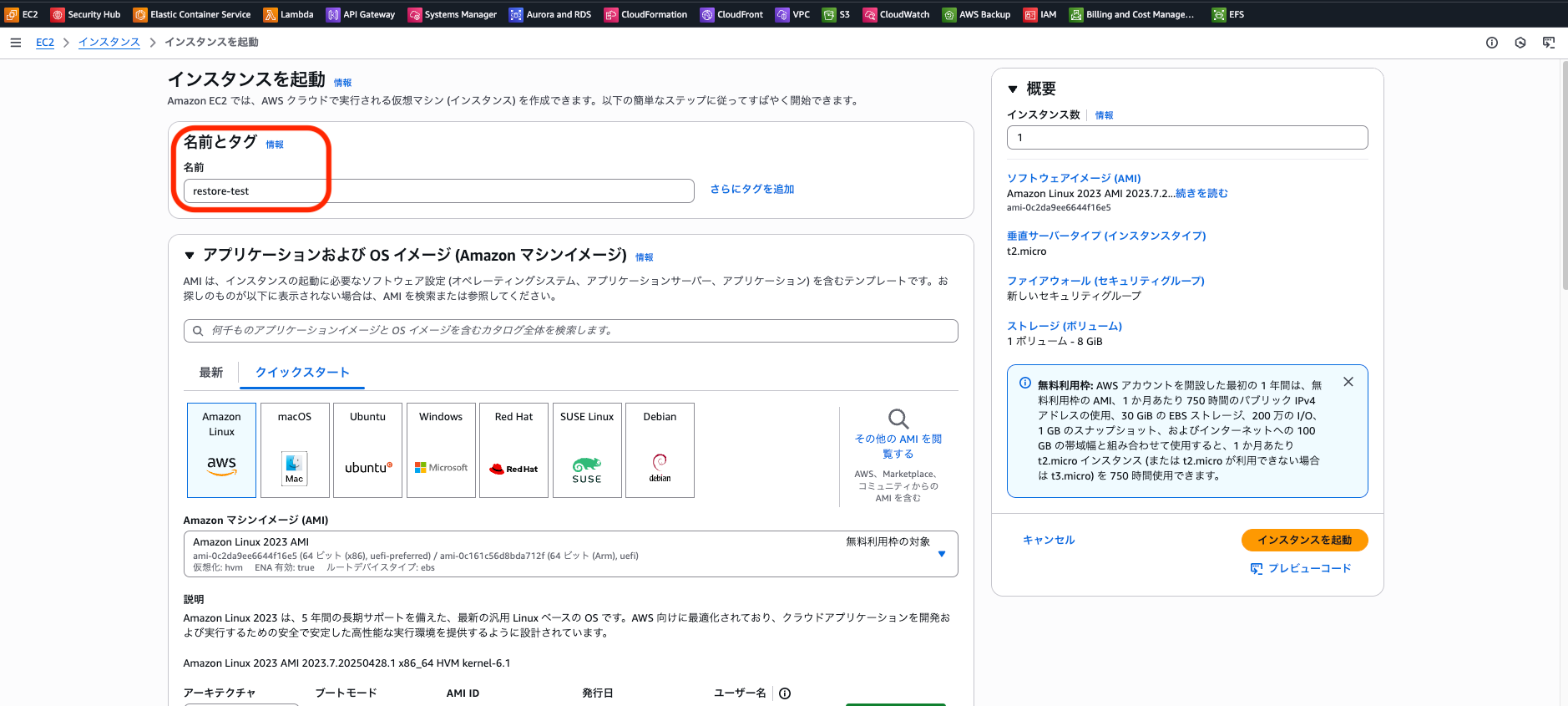
Task: Select the SUSE Linux quick start tile
Action: 587,450
